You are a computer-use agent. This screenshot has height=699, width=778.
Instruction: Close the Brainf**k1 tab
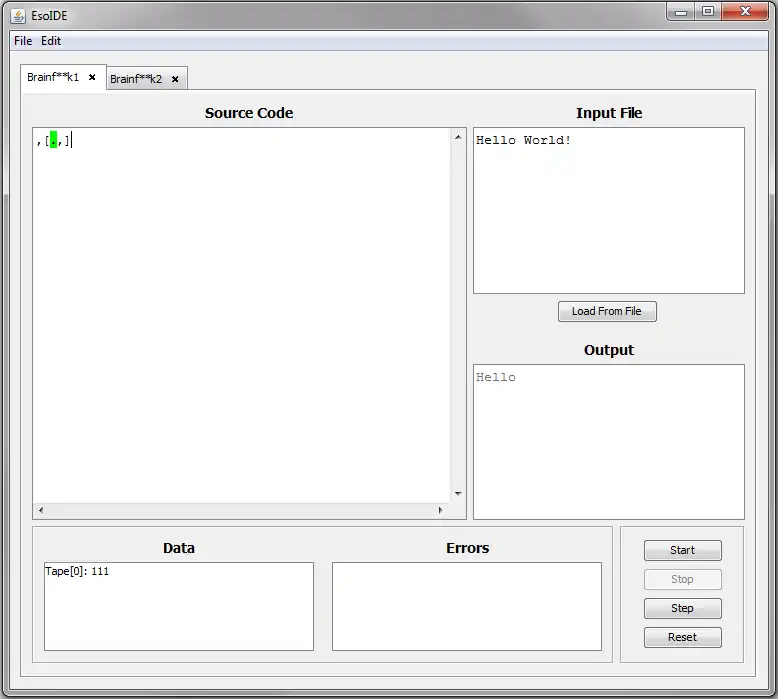92,77
